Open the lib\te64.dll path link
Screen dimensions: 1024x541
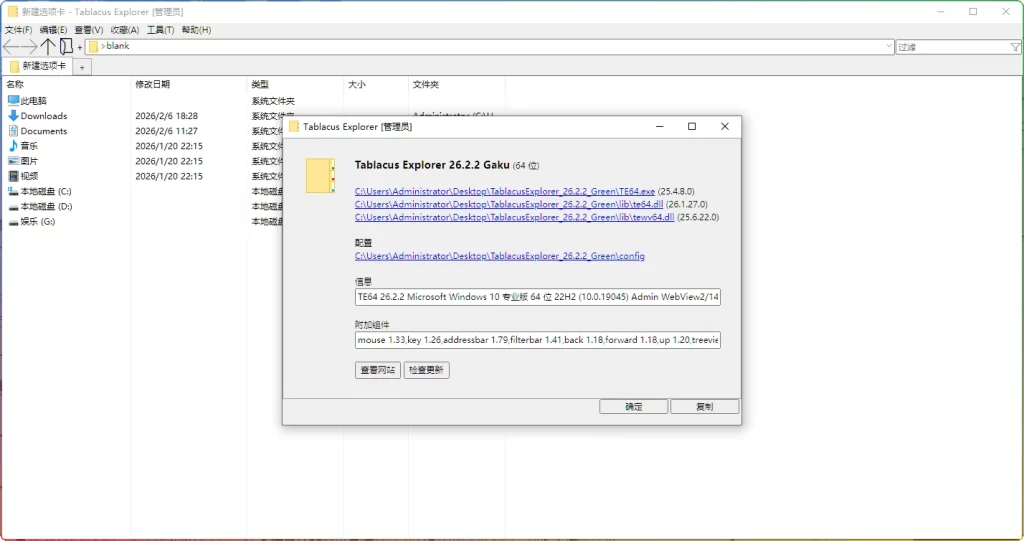509,205
